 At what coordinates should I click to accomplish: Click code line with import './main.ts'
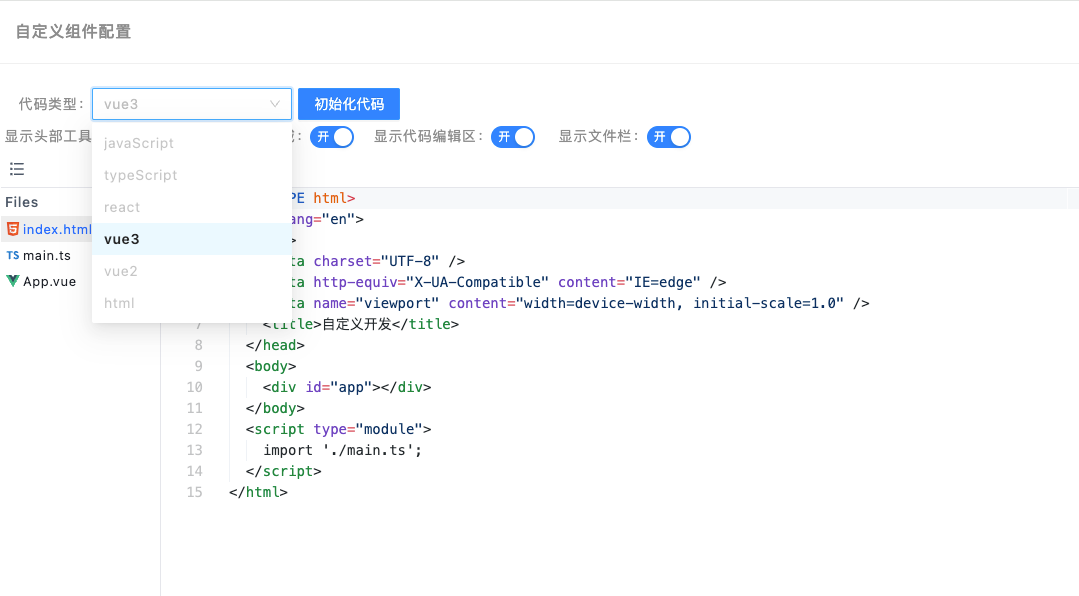[342, 450]
